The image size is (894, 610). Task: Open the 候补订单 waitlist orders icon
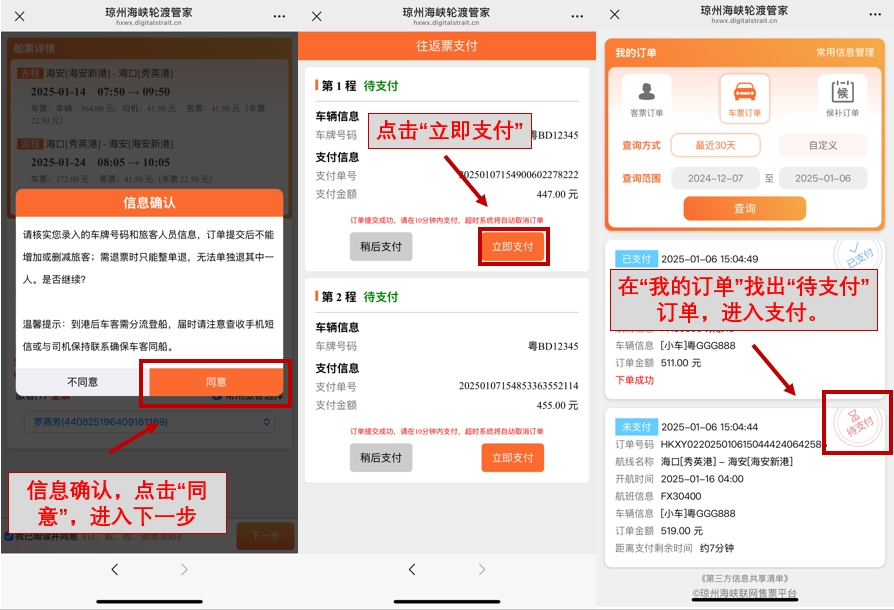click(x=841, y=98)
